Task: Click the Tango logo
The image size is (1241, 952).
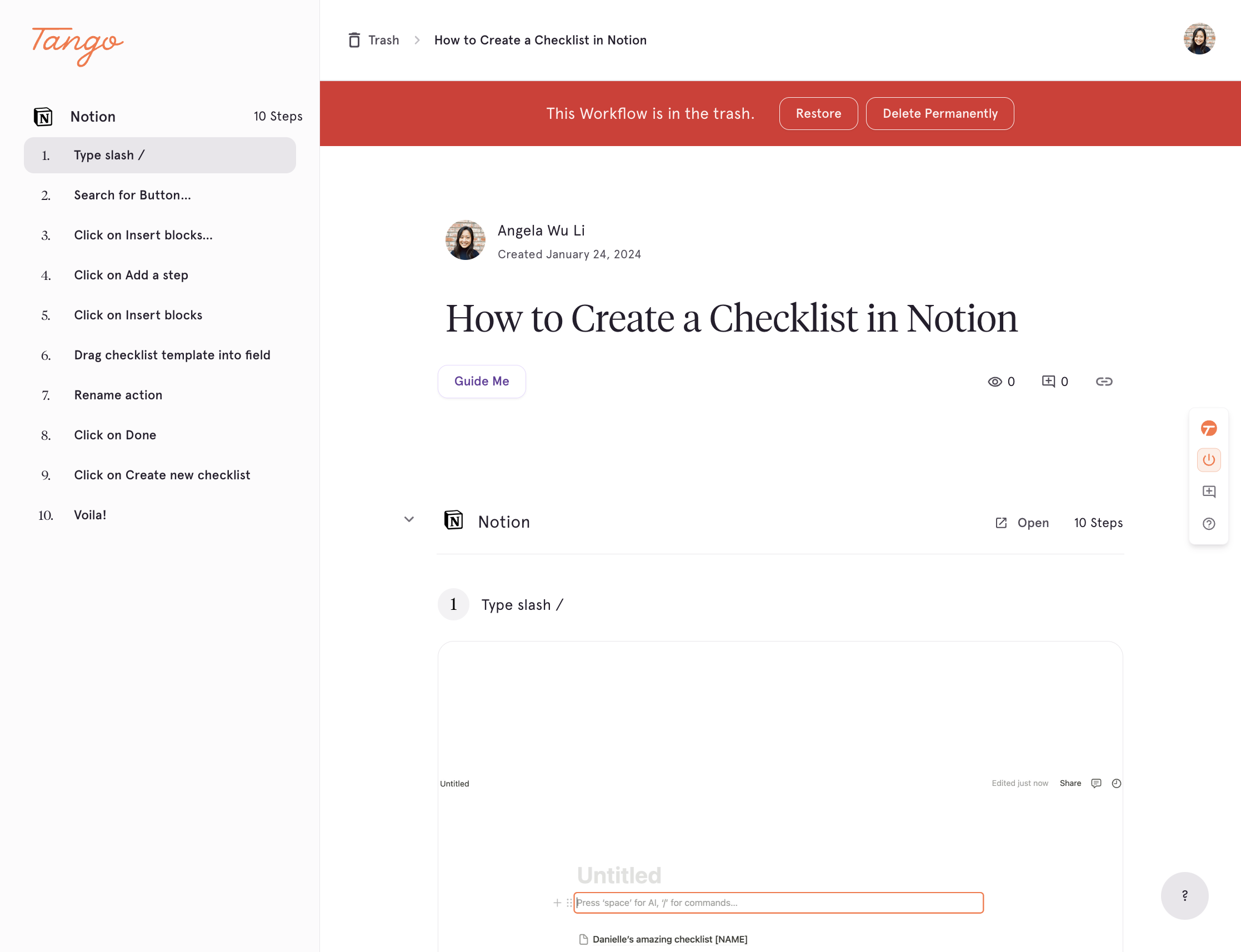Action: [78, 46]
